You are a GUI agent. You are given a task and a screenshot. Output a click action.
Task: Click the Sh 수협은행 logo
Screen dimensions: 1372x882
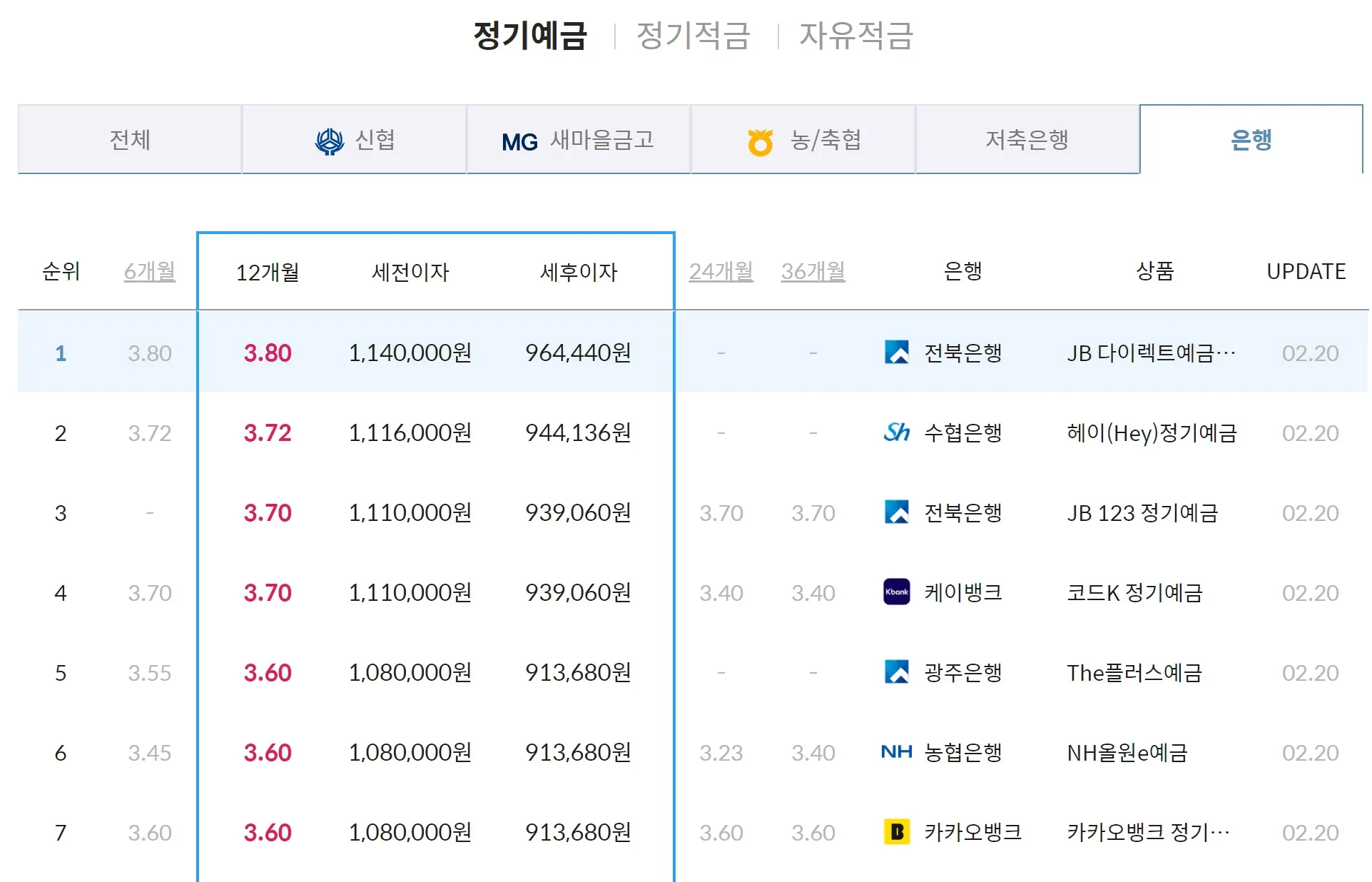pyautogui.click(x=897, y=432)
